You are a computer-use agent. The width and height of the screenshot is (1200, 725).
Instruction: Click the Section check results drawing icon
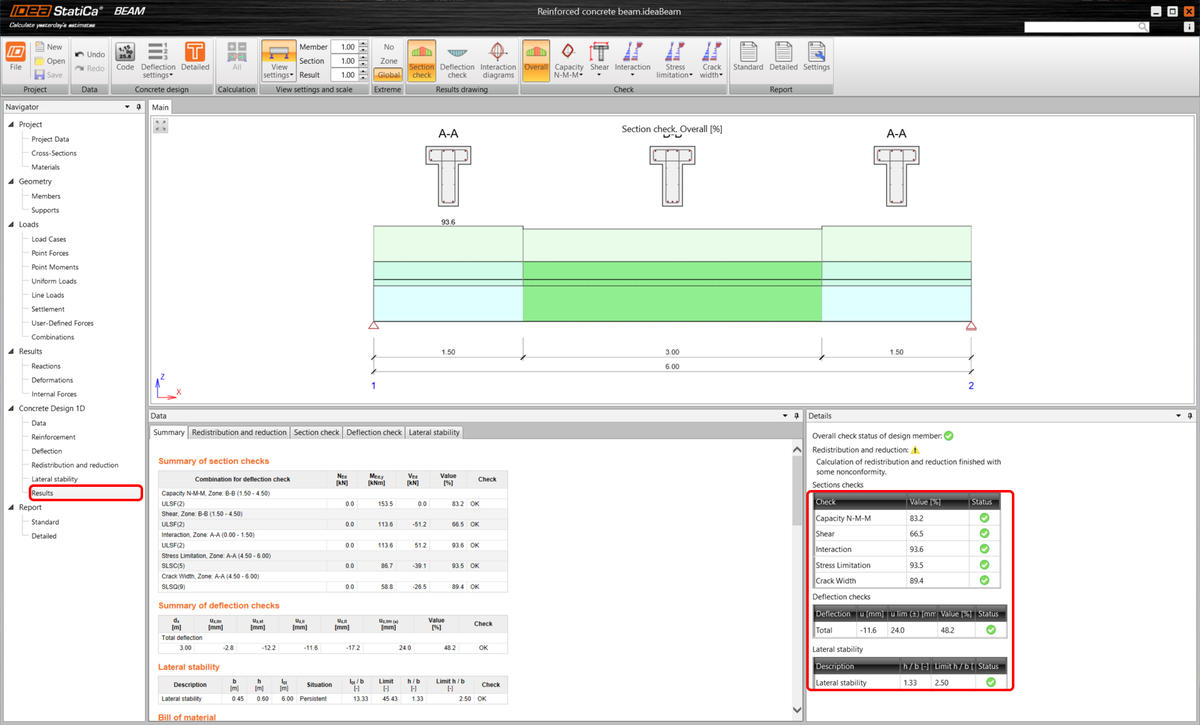coord(421,60)
